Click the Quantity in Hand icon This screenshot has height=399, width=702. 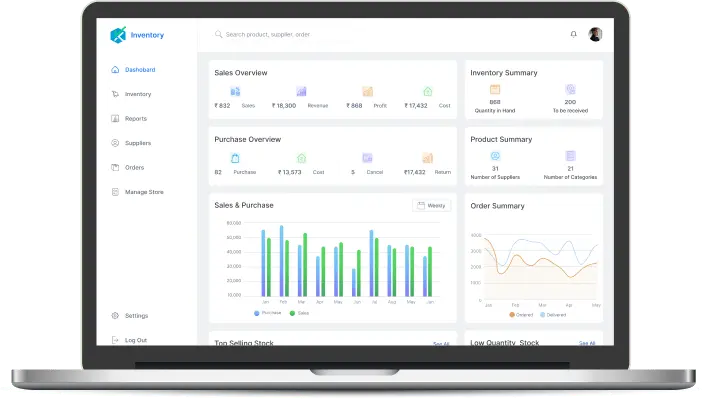[x=495, y=89]
